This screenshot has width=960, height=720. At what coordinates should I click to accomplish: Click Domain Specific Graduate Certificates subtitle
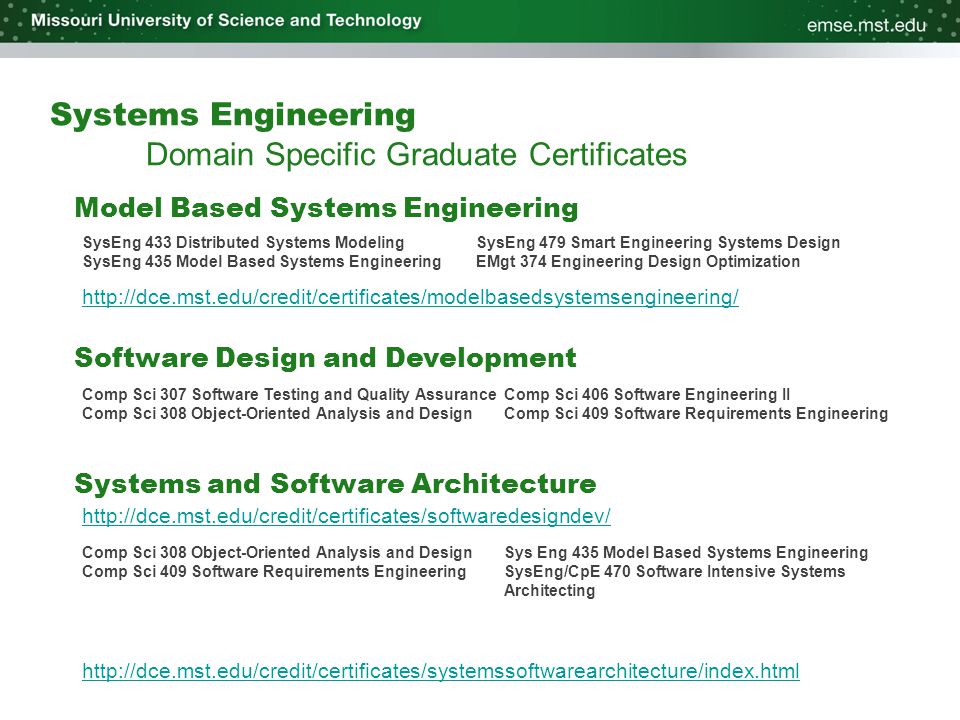tap(416, 154)
